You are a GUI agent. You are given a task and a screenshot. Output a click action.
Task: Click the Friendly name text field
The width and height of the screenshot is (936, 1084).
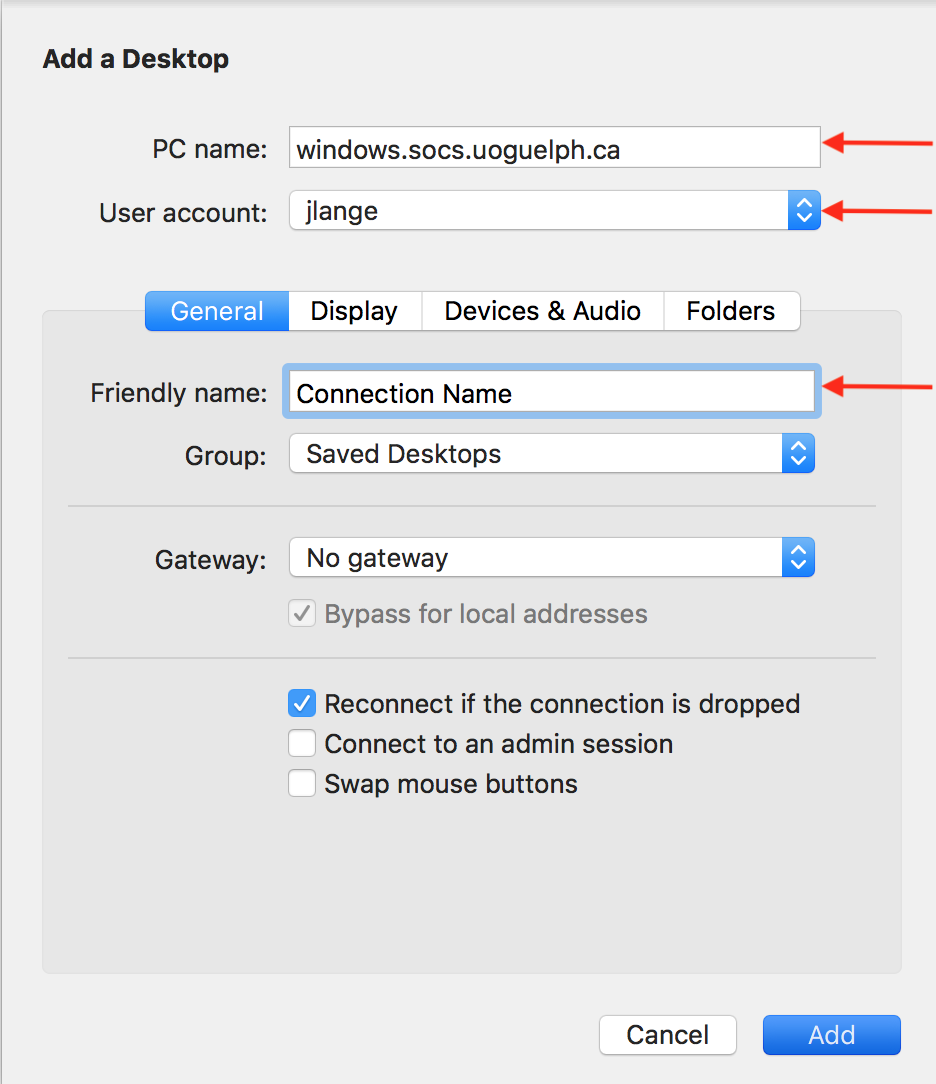point(550,393)
